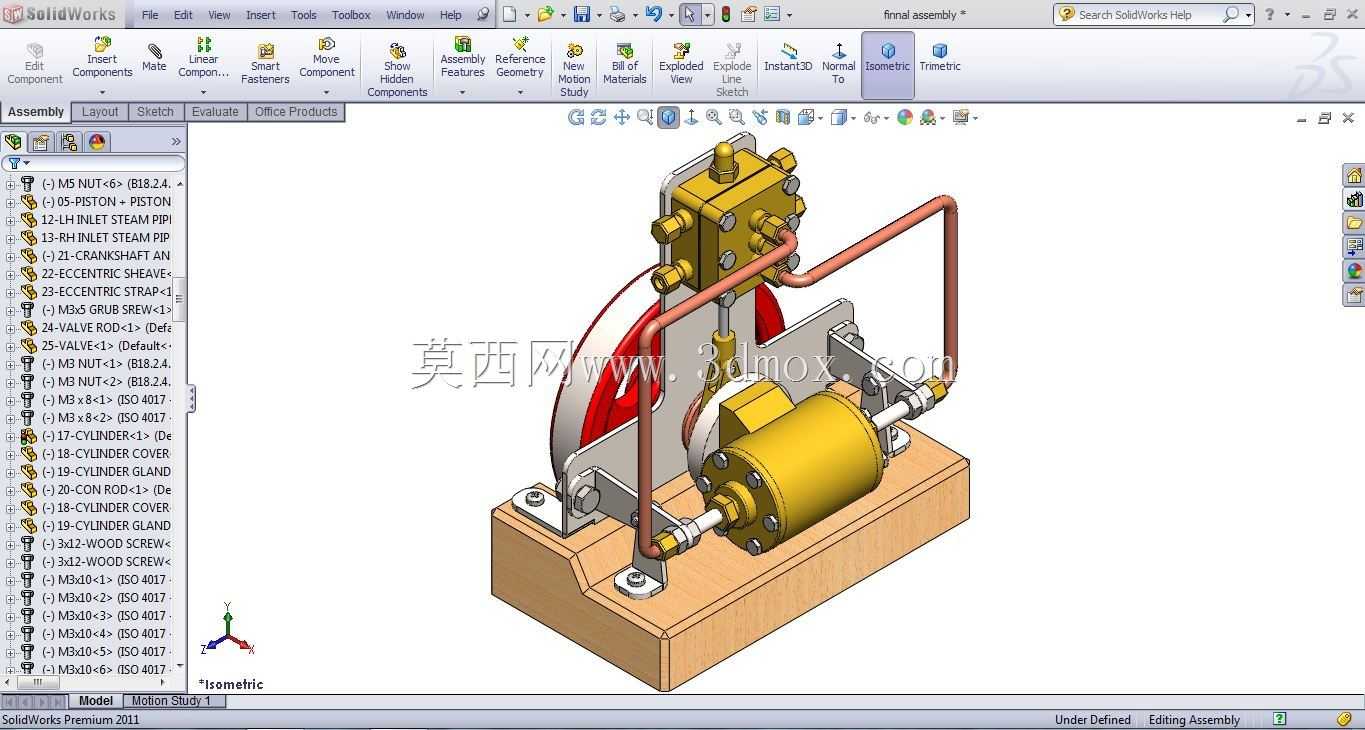
Task: Switch to Office Products tab
Action: click(296, 112)
